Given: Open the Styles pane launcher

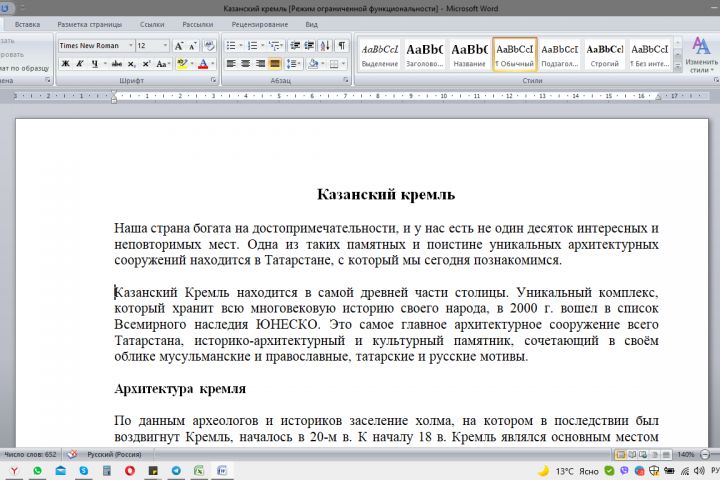Looking at the screenshot, I should point(716,80).
